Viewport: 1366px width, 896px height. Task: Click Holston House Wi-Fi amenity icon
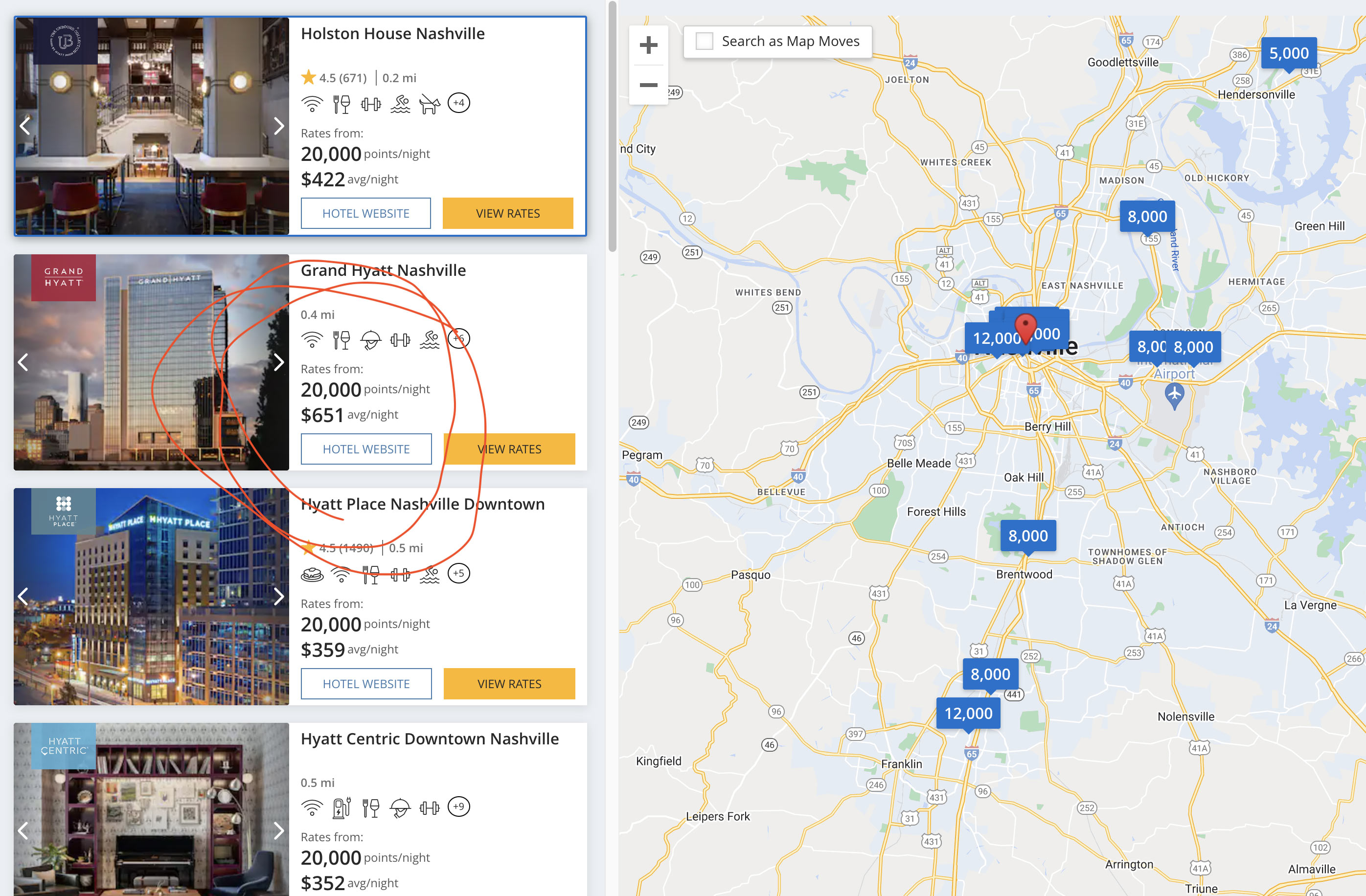[x=312, y=104]
